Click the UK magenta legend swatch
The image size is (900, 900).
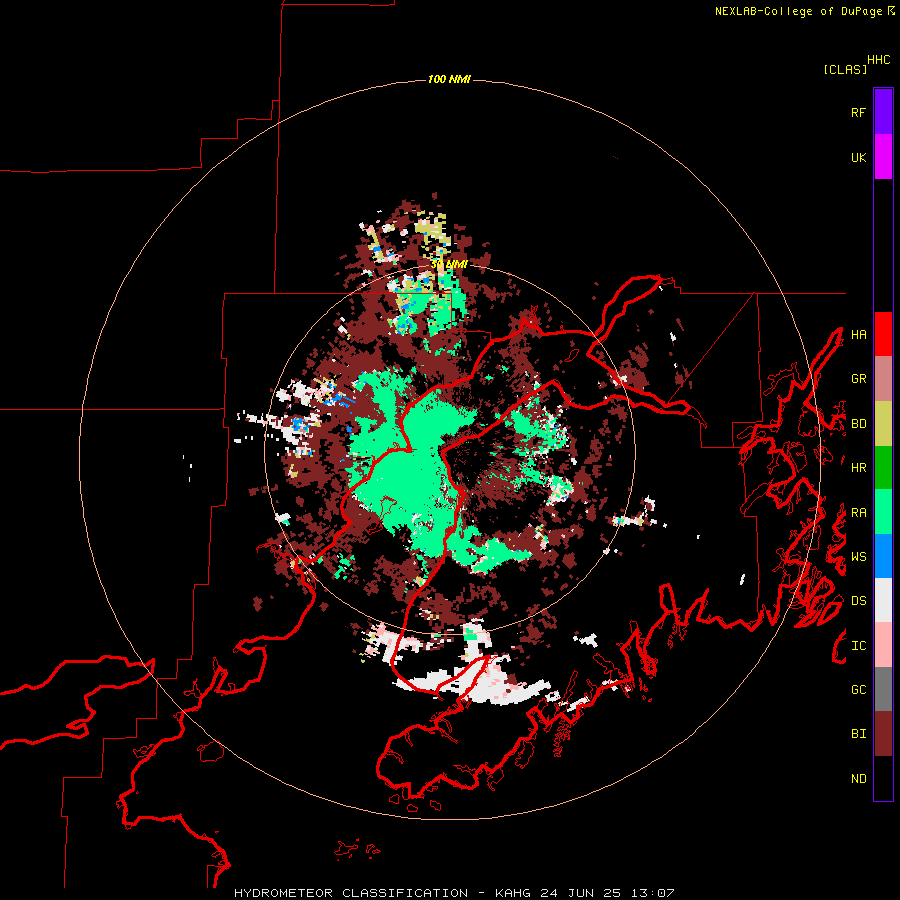click(x=883, y=157)
